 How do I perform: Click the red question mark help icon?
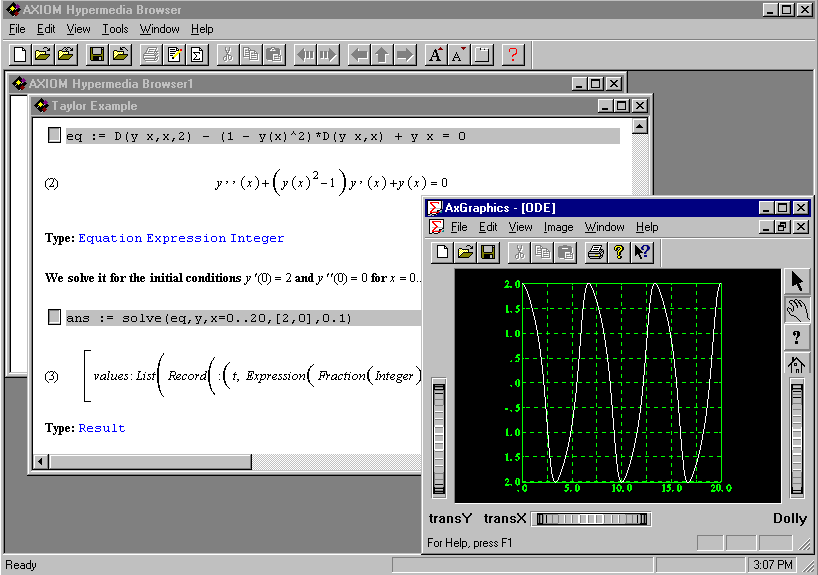click(513, 55)
